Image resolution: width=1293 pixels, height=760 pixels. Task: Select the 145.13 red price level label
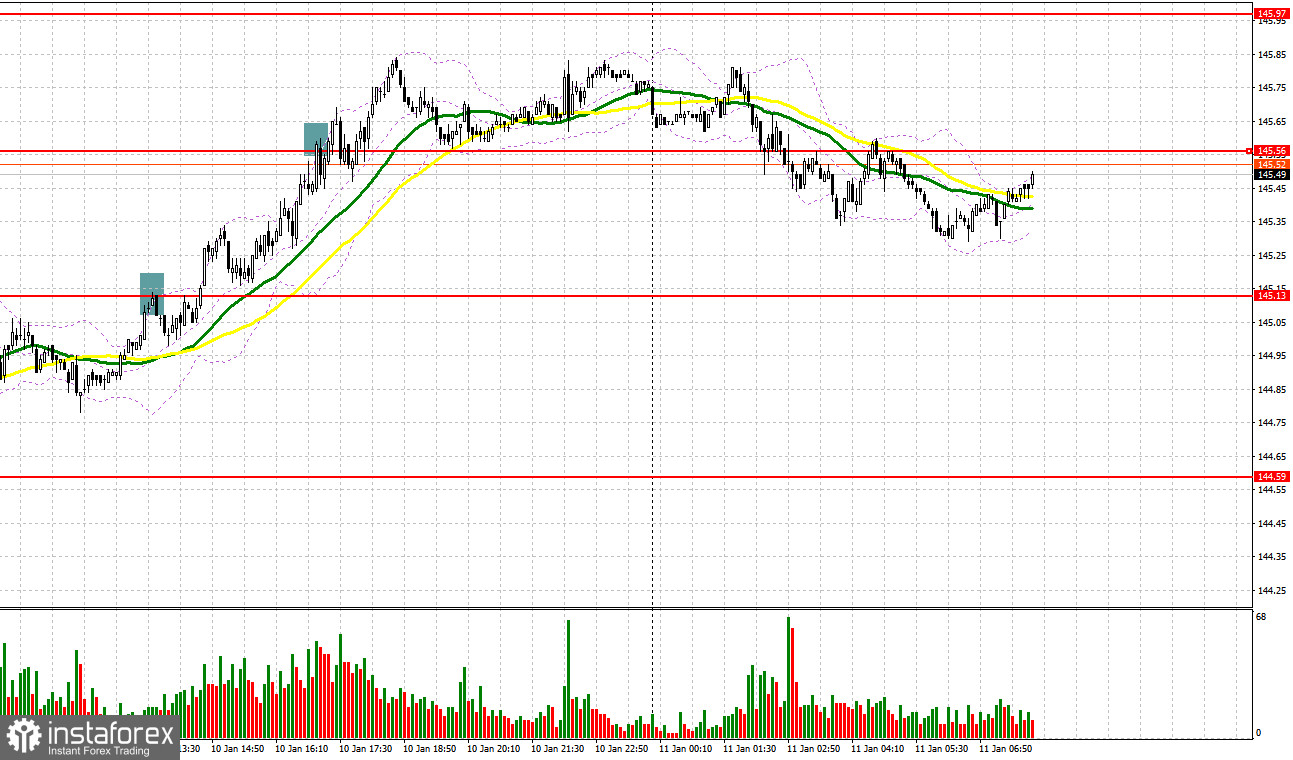[1272, 295]
